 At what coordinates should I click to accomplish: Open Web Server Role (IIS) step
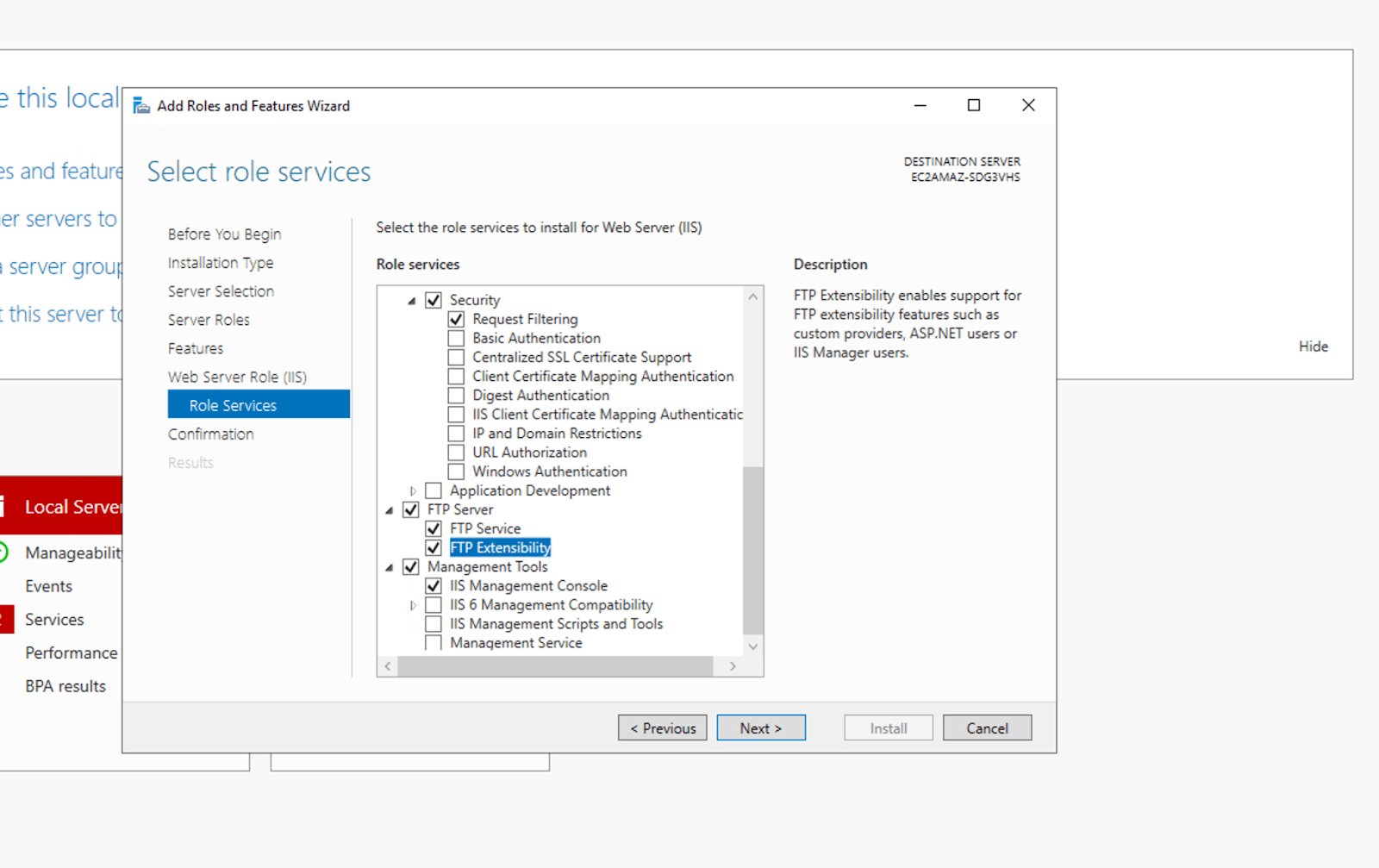[237, 377]
